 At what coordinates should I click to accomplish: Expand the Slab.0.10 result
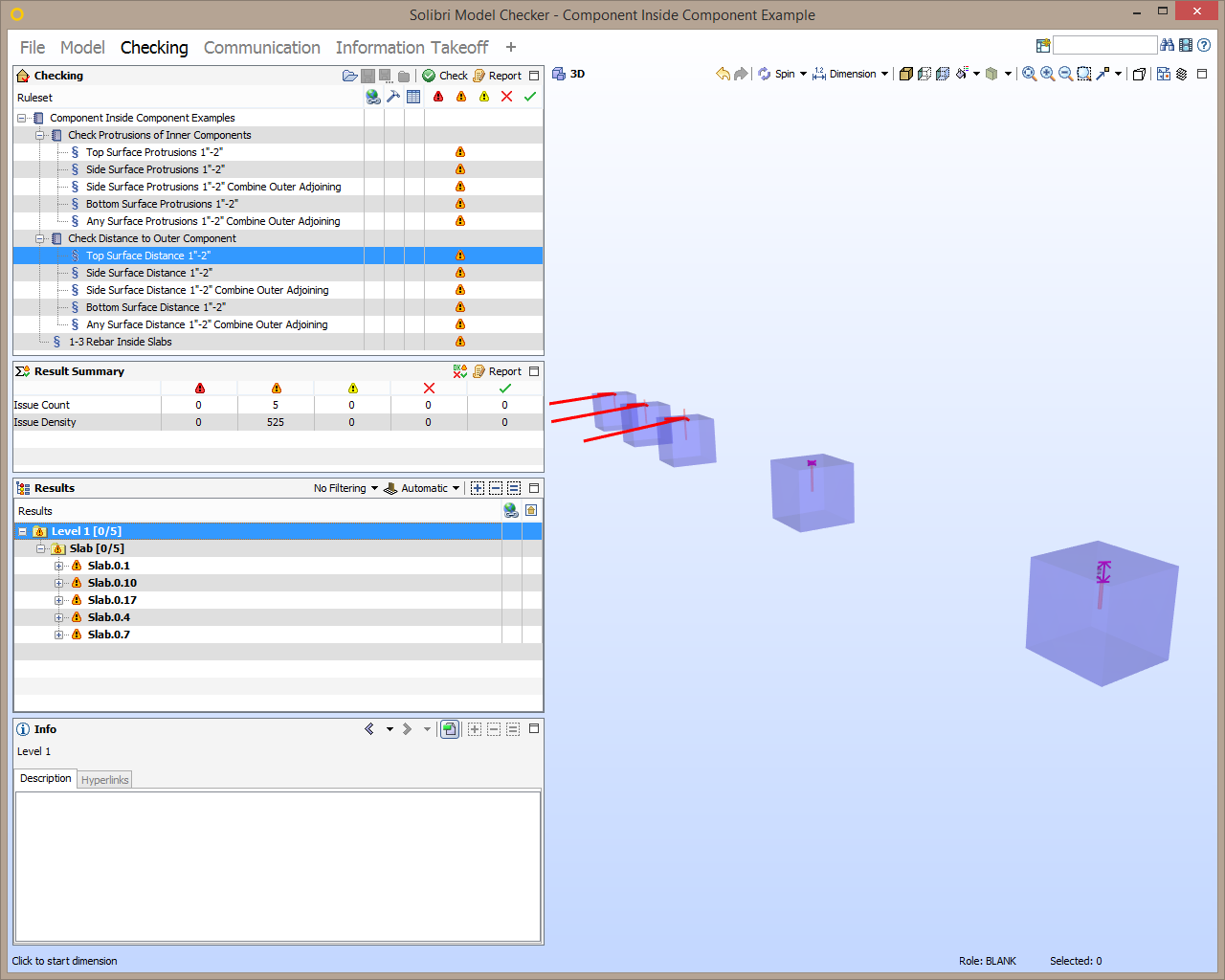(58, 583)
